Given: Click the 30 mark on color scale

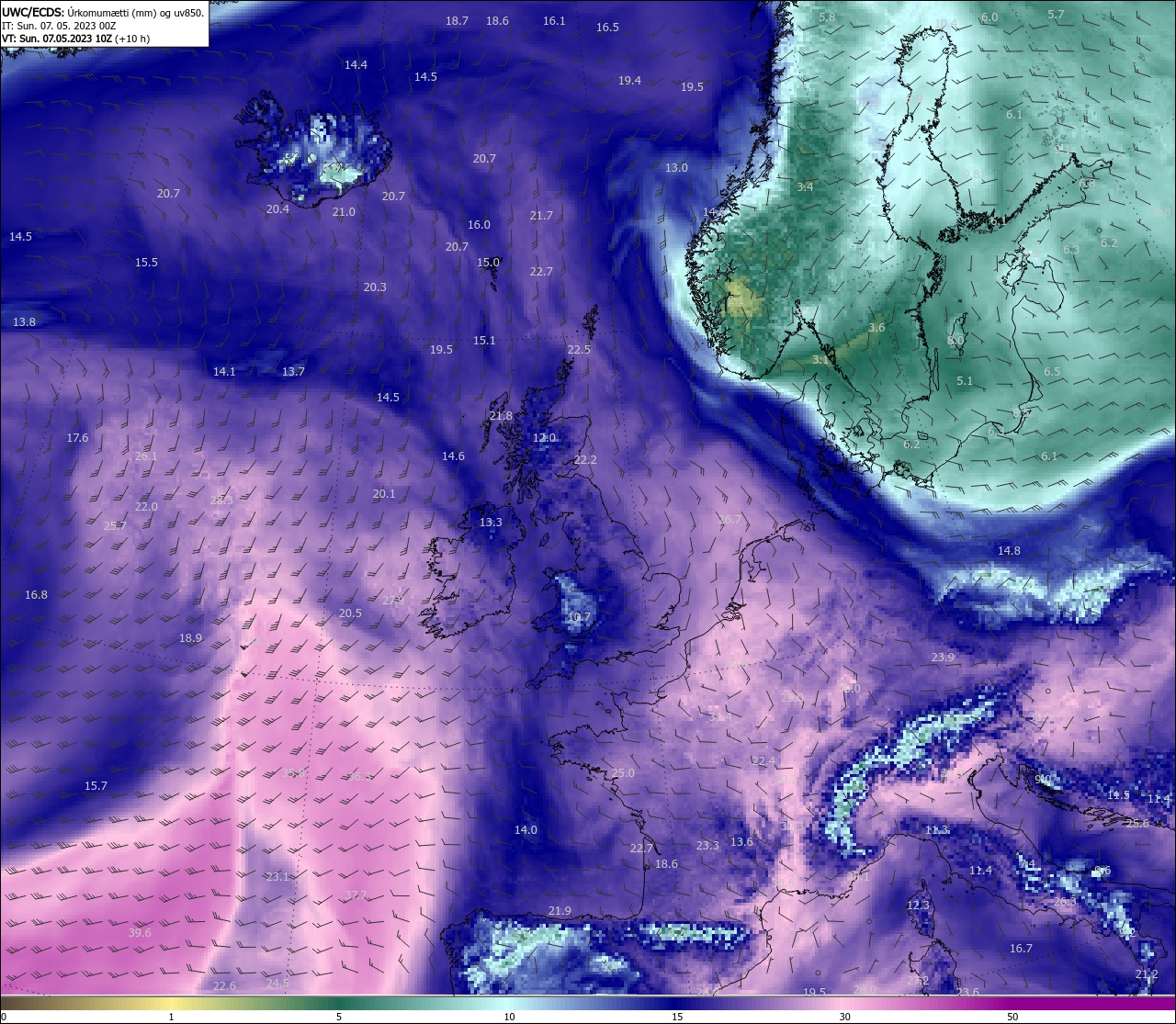Looking at the screenshot, I should pos(844,1017).
